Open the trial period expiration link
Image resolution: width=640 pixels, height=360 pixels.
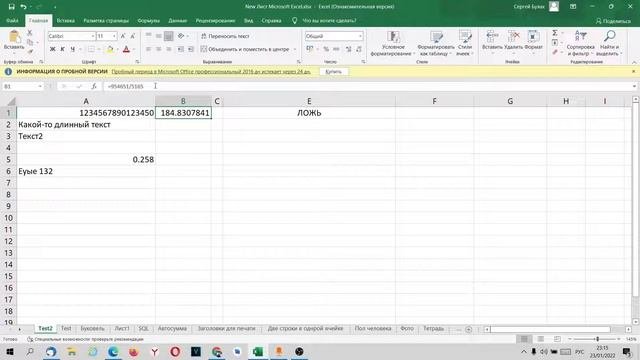pyautogui.click(x=211, y=71)
